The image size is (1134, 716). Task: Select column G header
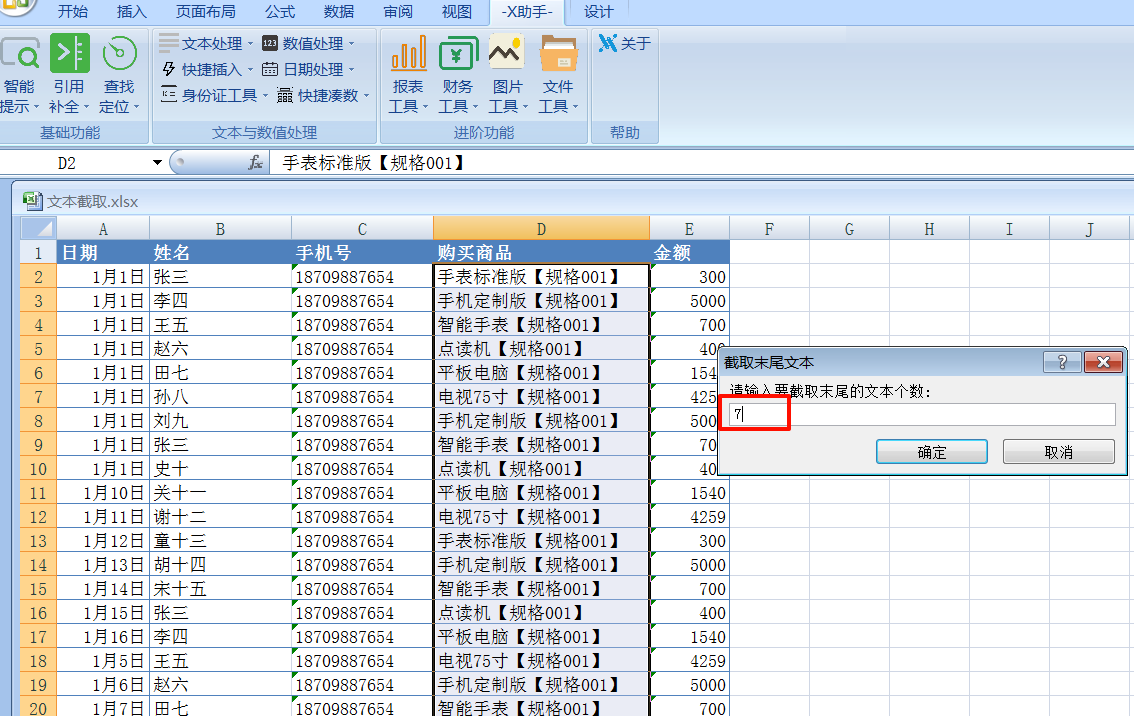pos(849,229)
